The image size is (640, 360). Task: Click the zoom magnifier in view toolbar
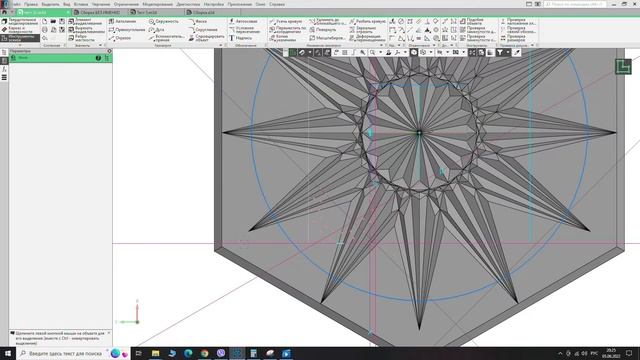pyautogui.click(x=372, y=53)
